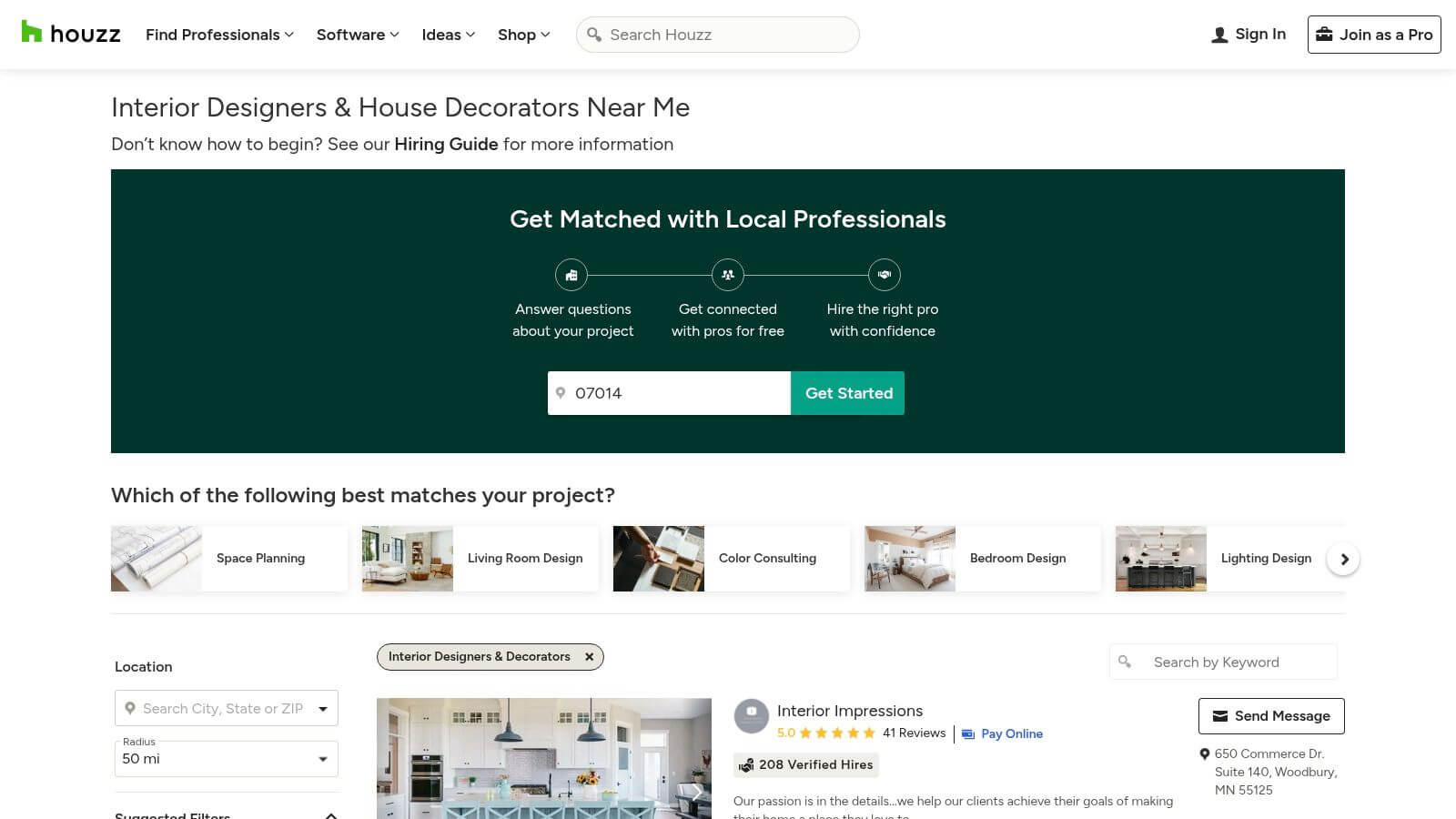Click the Get connected step icon
This screenshot has width=1456, height=819.
728,275
